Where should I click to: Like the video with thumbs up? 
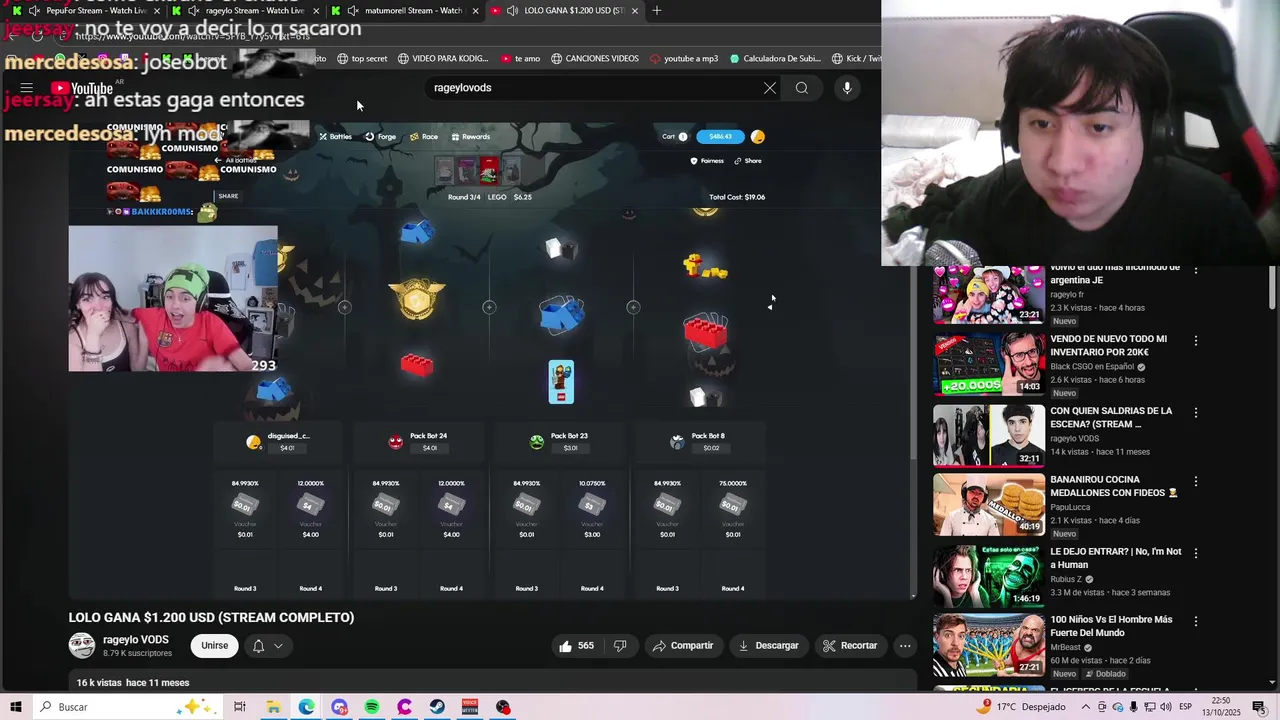click(577, 646)
